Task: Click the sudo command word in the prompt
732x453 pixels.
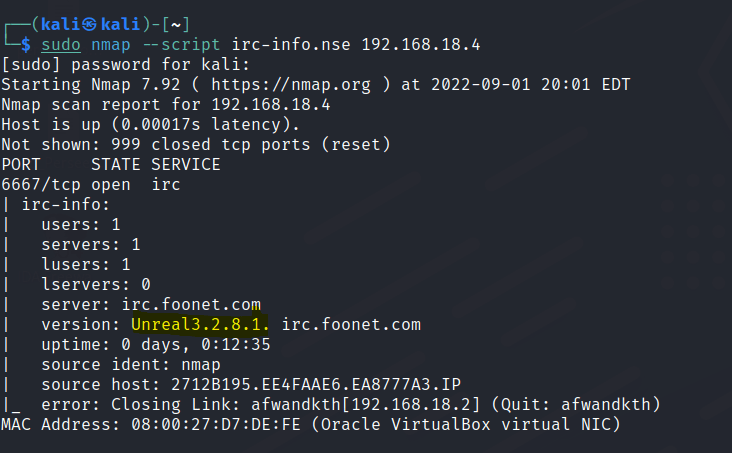Action: 60,45
